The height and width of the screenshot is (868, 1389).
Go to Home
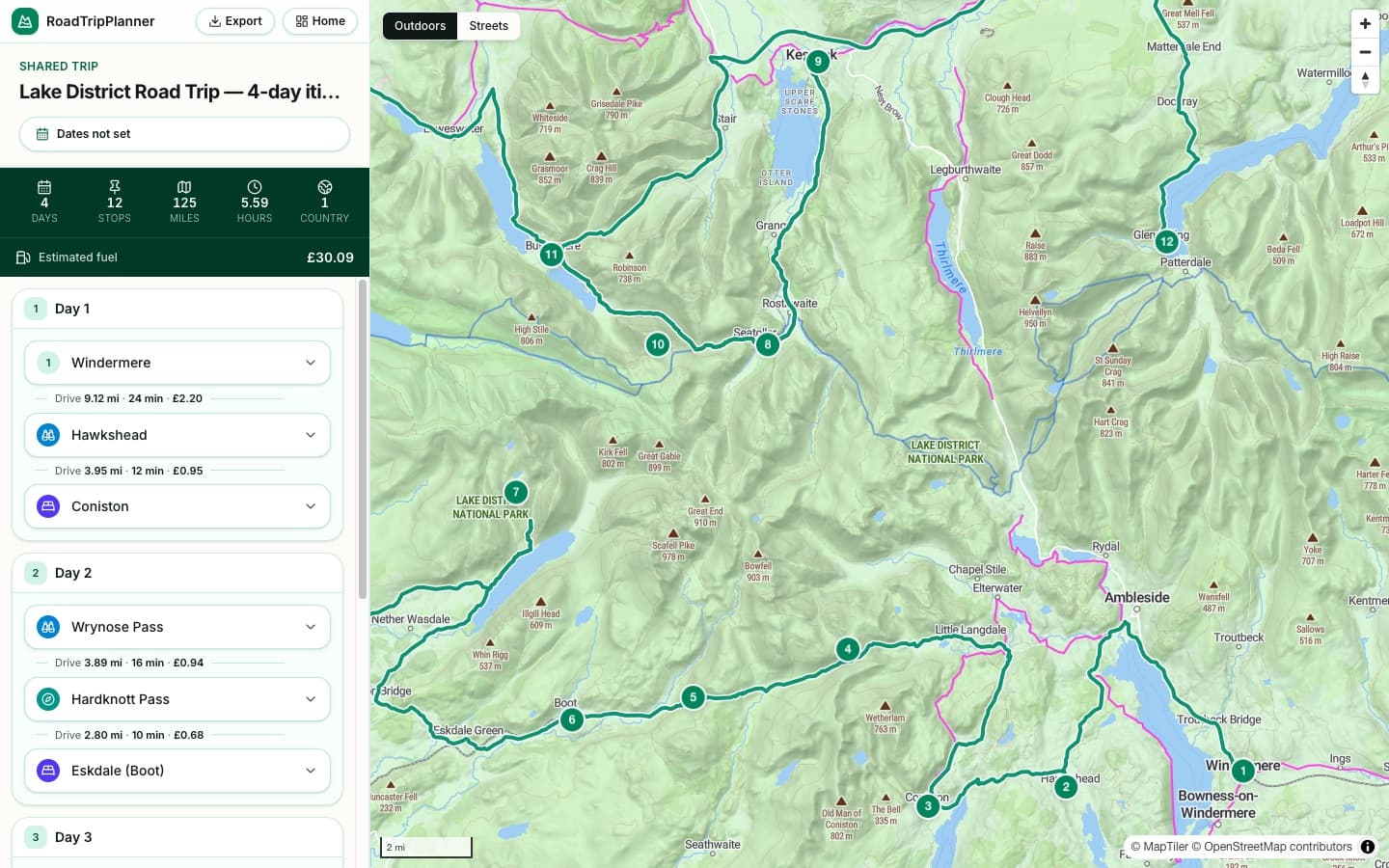(x=320, y=21)
